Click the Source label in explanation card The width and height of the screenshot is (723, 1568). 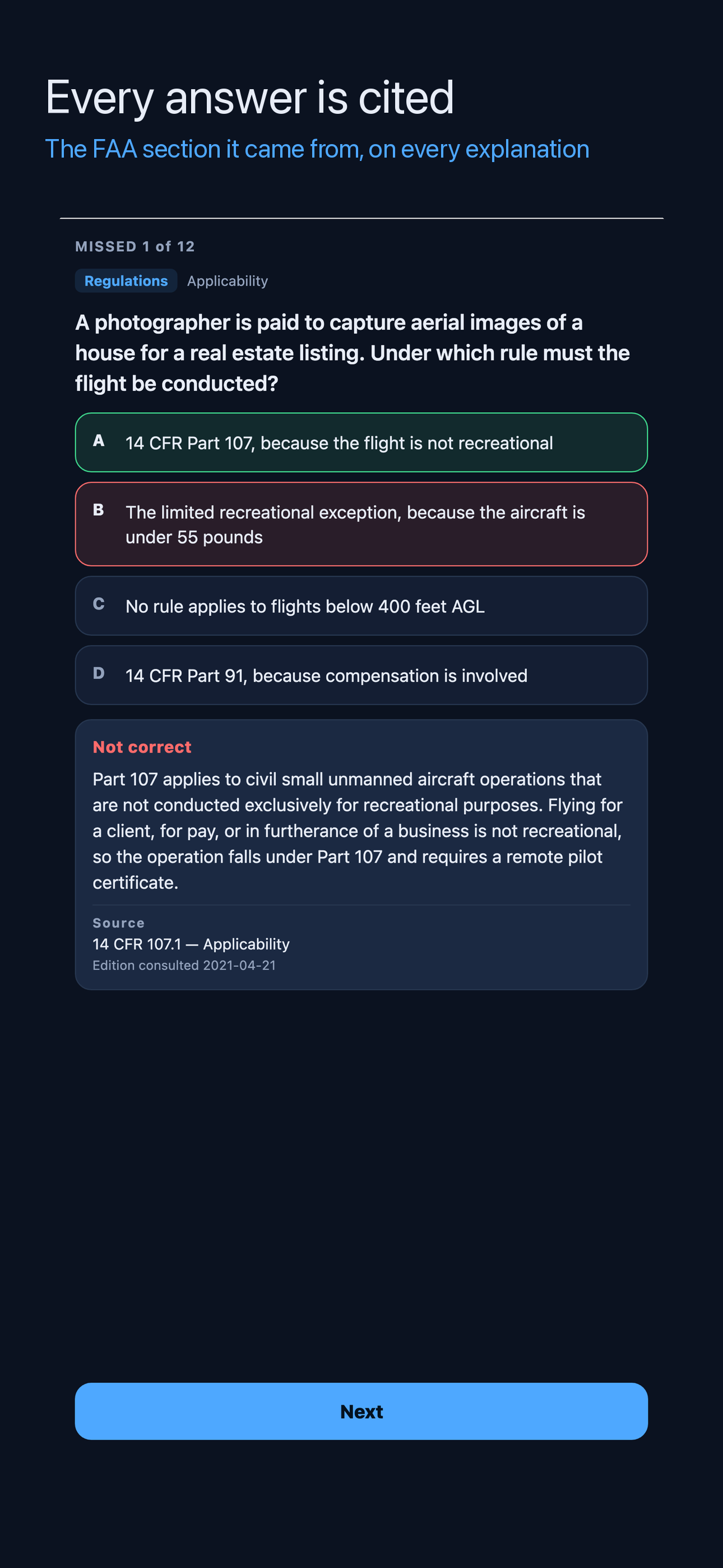(x=119, y=923)
